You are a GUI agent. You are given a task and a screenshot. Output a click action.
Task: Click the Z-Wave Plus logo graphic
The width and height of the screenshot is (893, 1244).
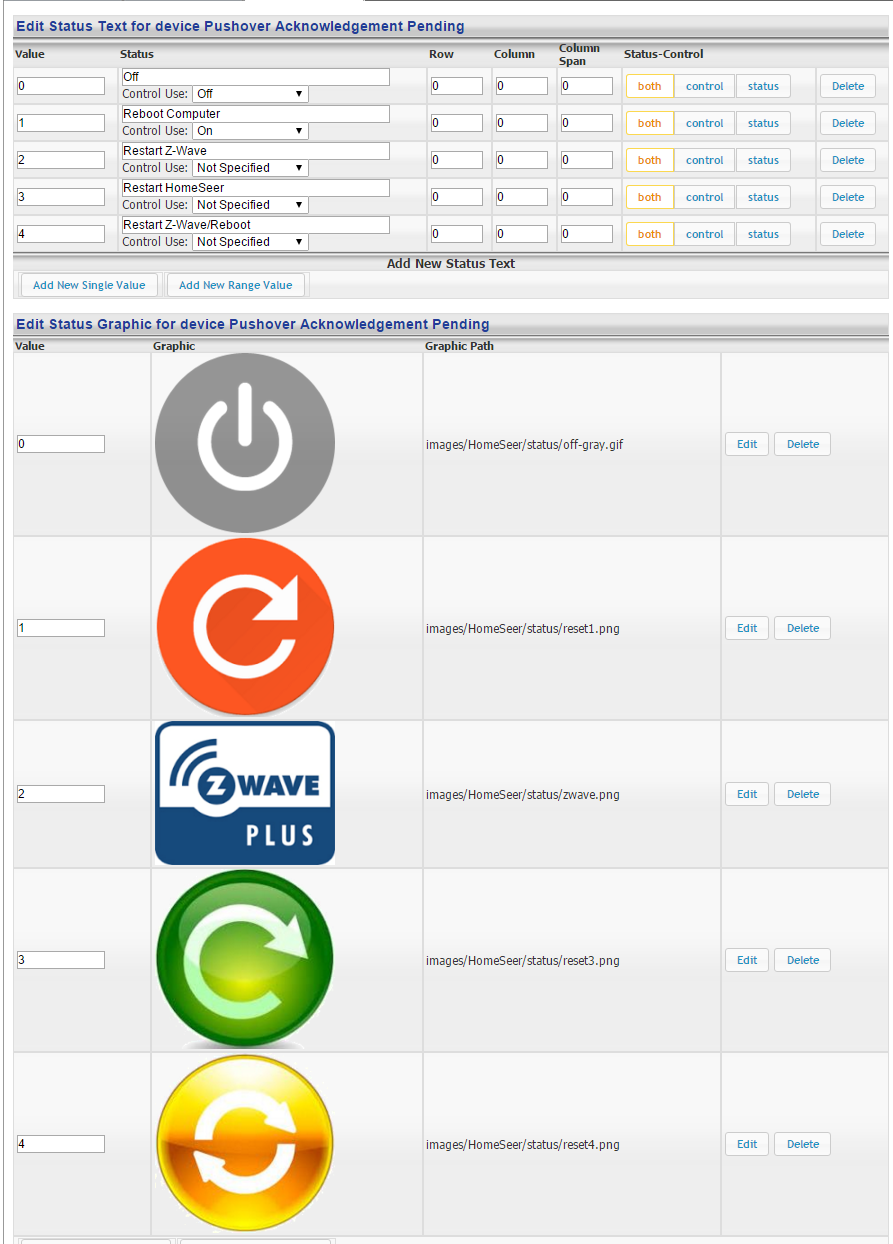pyautogui.click(x=245, y=793)
